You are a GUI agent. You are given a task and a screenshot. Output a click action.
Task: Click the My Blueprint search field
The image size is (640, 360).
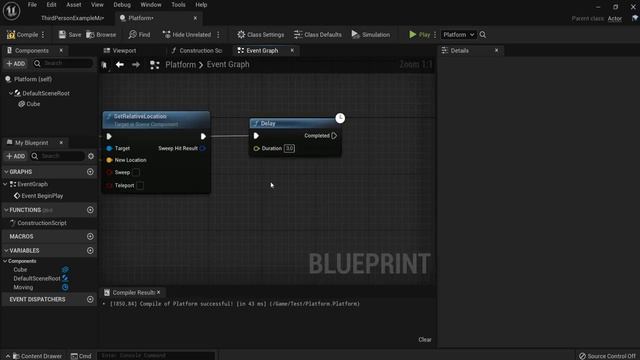pyautogui.click(x=57, y=156)
